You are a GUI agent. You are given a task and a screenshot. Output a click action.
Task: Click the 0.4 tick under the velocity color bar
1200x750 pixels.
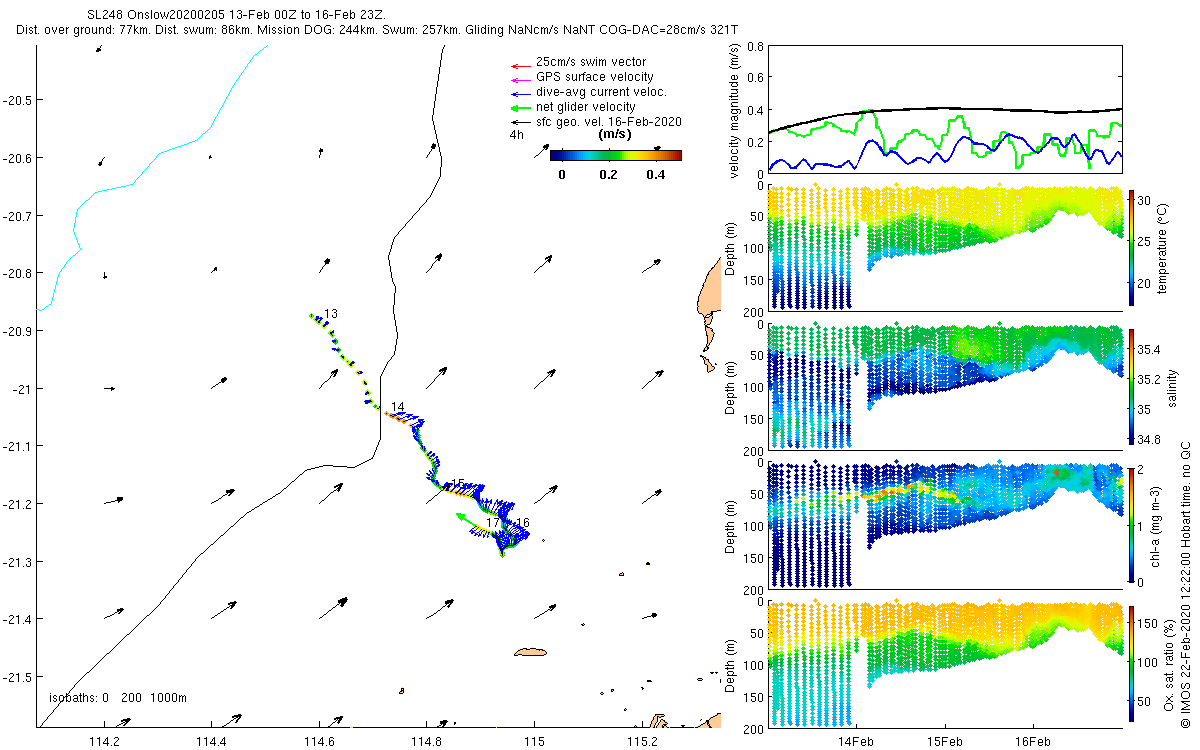[655, 175]
